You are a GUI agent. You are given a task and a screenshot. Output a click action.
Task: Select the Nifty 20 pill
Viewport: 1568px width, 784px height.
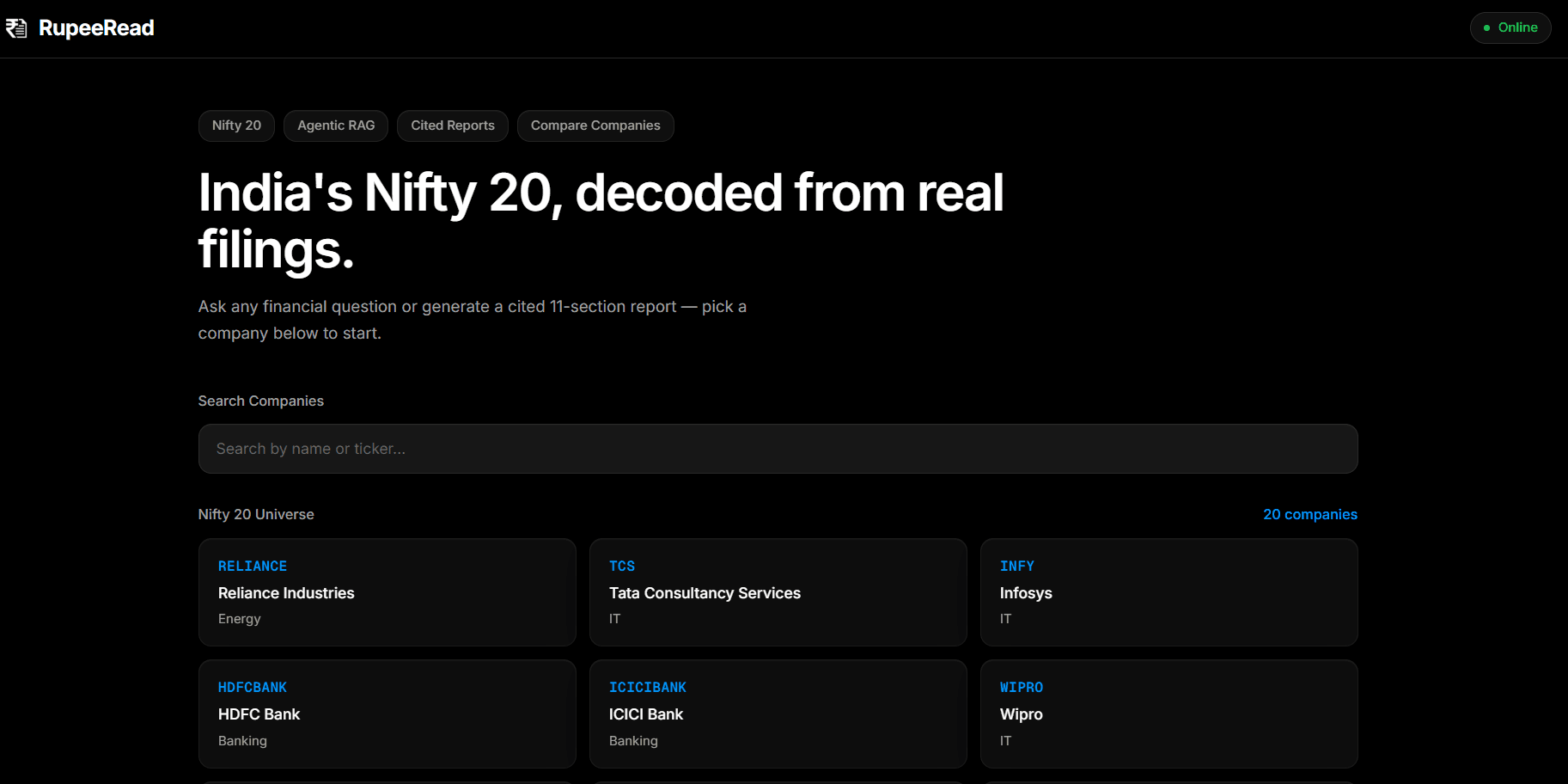pos(236,126)
